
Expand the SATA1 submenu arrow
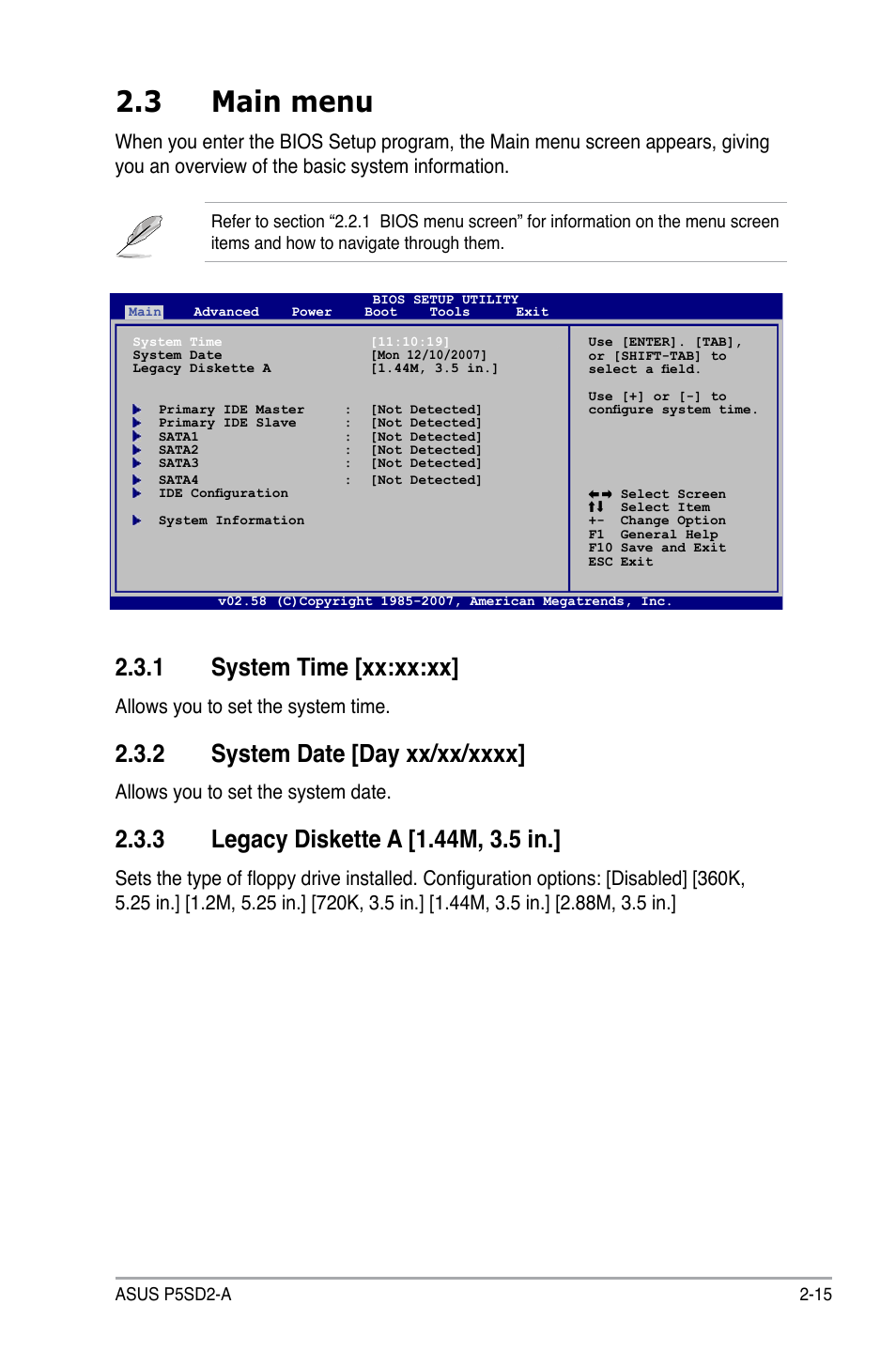click(x=137, y=437)
